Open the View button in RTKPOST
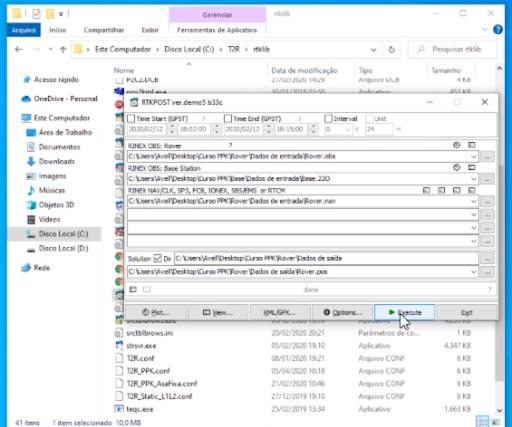Screen dimensions: 512x427 click(218, 312)
